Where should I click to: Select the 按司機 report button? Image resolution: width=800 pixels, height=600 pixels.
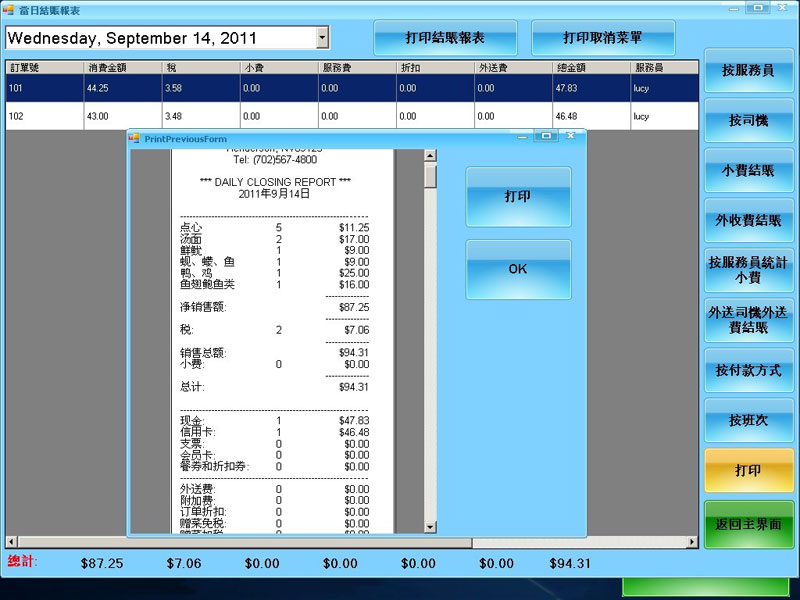(748, 121)
